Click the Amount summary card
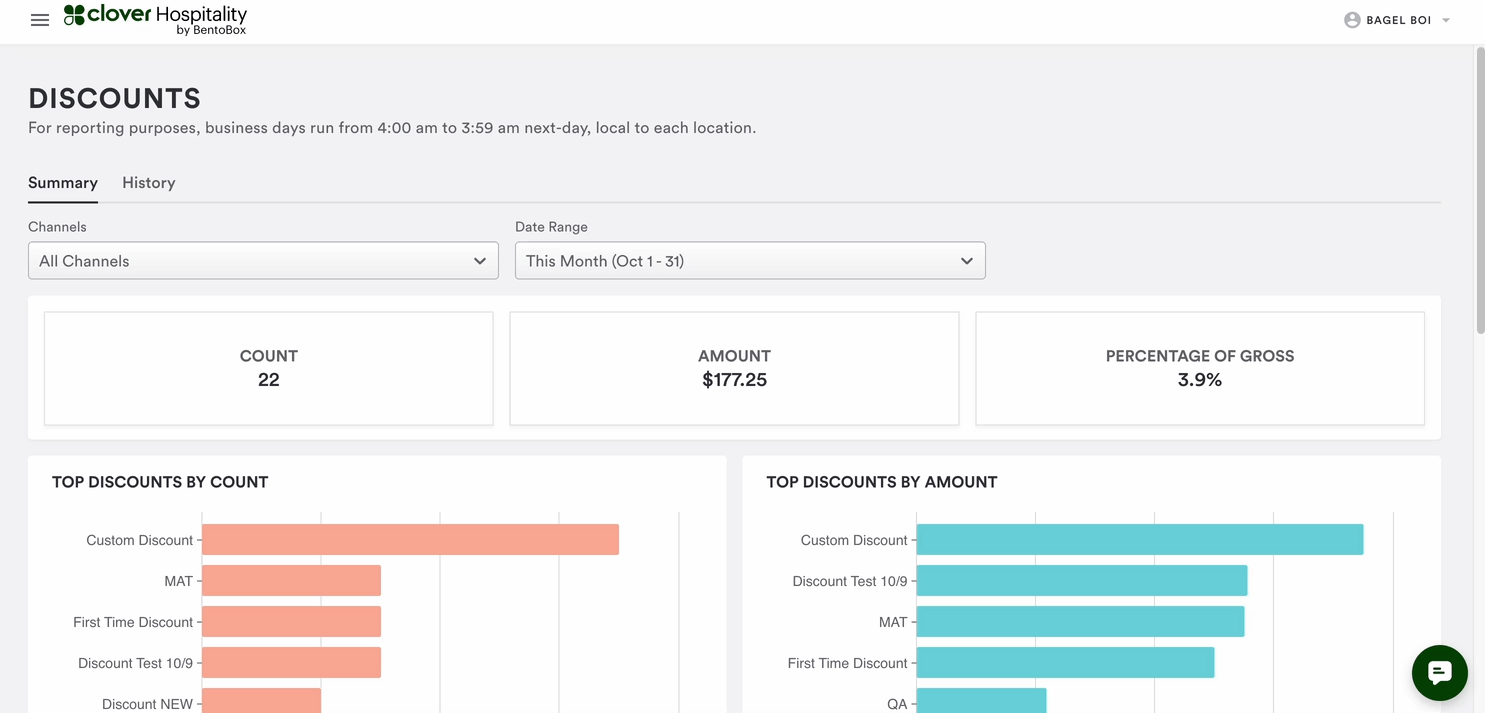Image resolution: width=1485 pixels, height=713 pixels. tap(734, 368)
